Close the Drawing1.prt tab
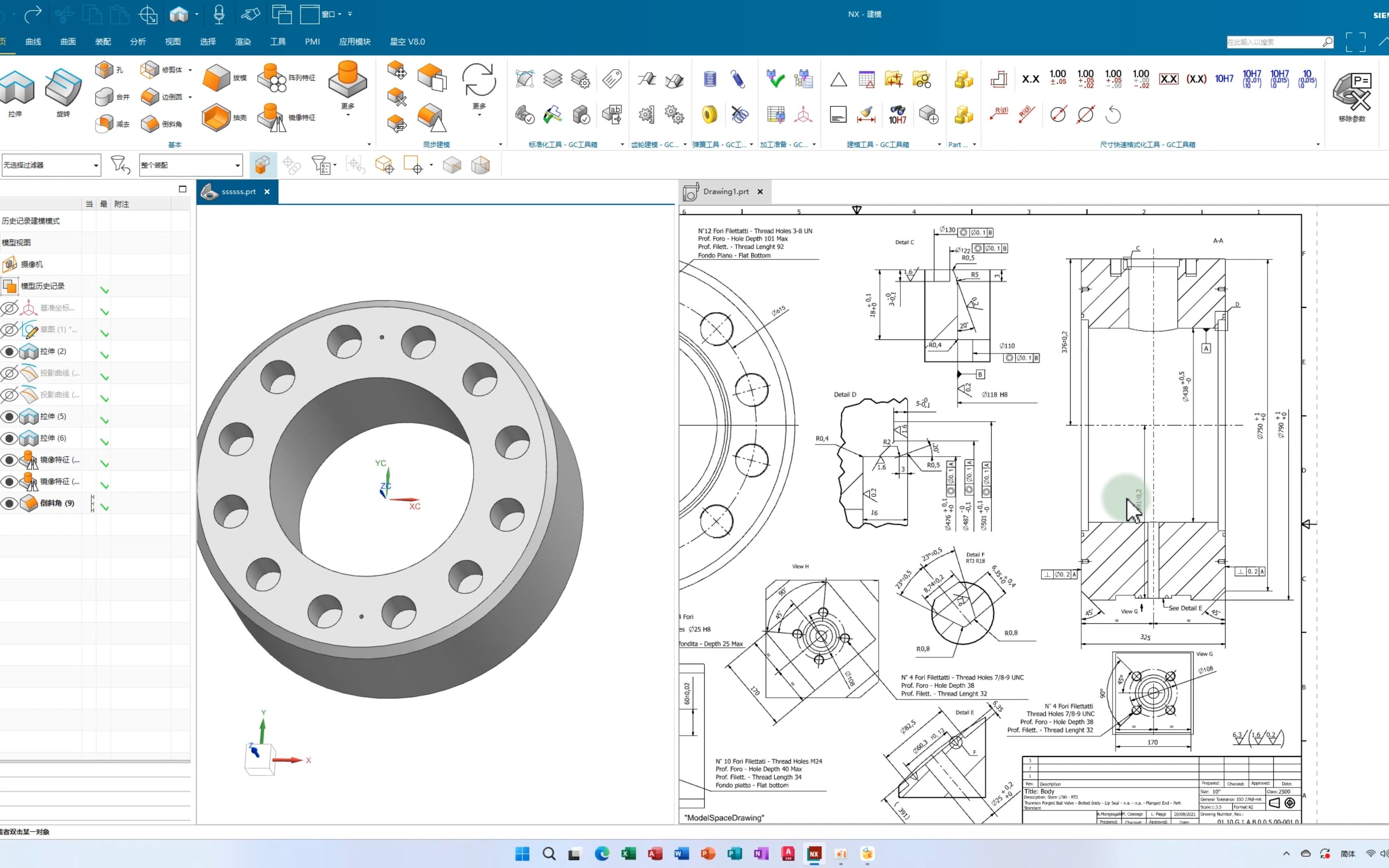Viewport: 1389px width, 868px height. [760, 192]
